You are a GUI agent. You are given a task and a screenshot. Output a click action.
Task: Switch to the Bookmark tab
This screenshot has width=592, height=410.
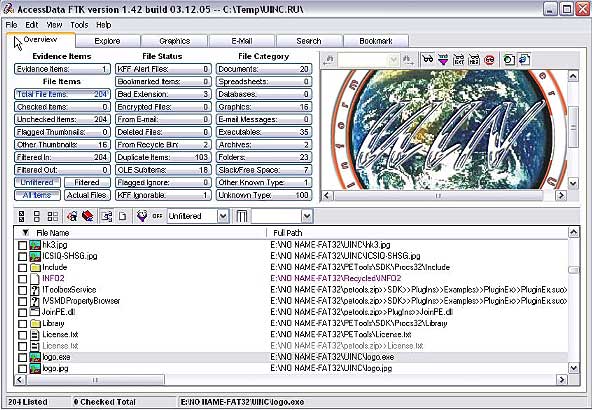376,41
